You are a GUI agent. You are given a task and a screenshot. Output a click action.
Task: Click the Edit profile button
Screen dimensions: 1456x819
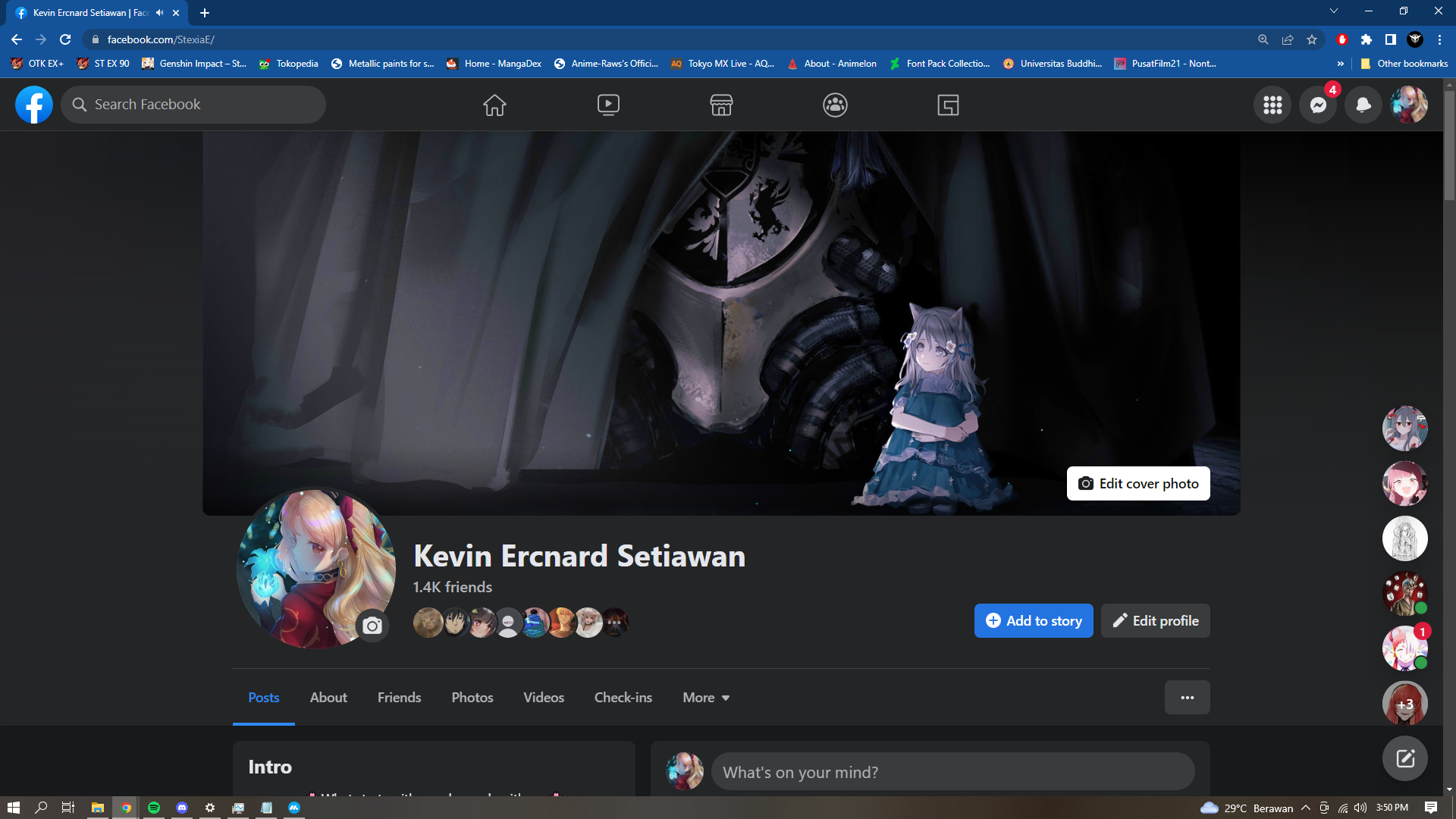pos(1156,621)
